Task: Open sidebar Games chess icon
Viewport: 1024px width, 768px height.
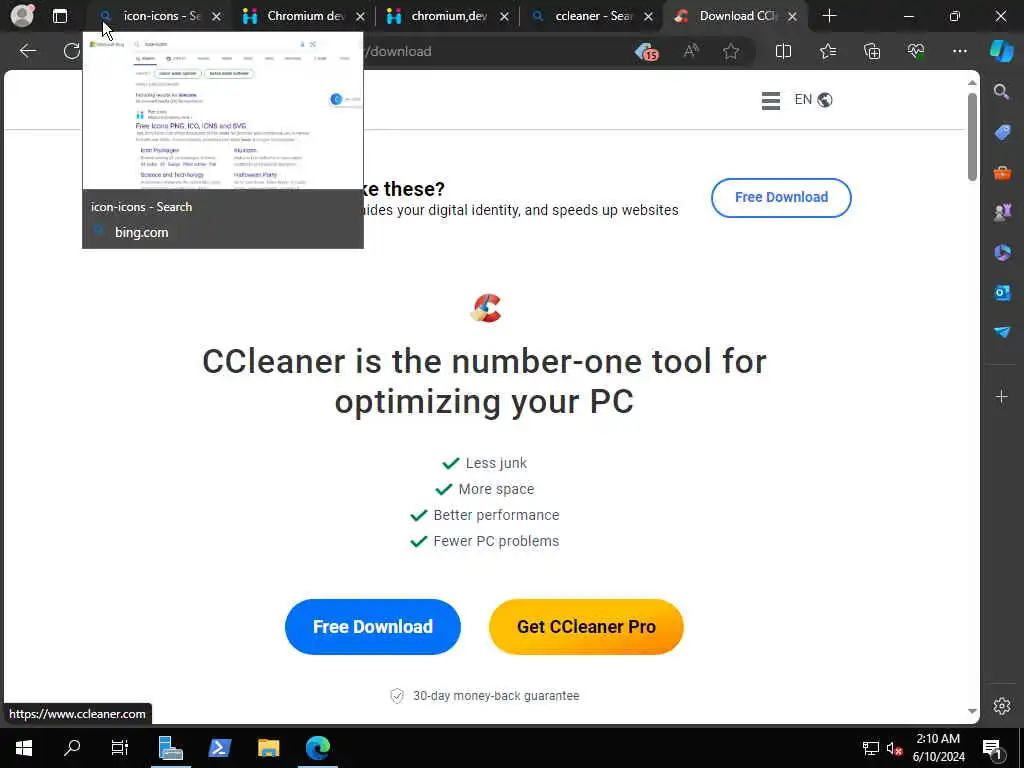Action: coord(1002,212)
